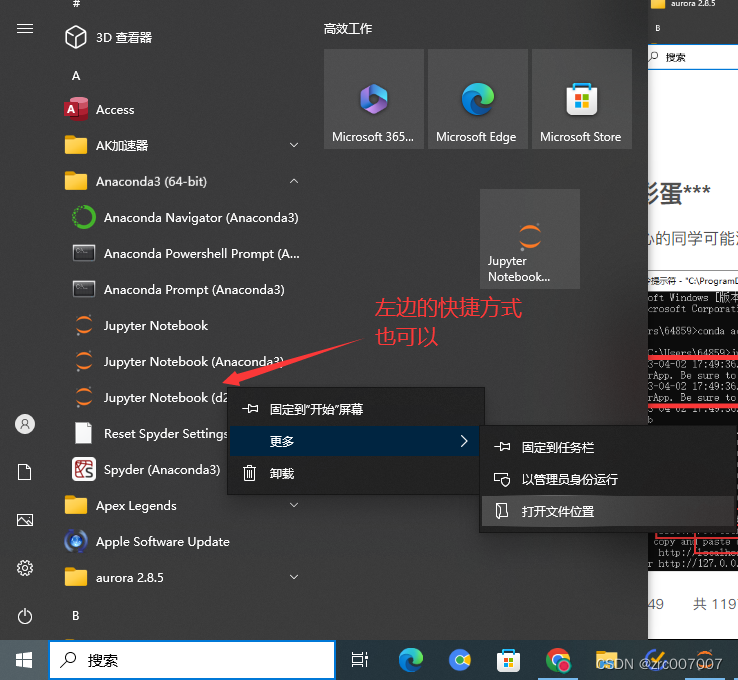Open the Microsoft Edge tile
Image resolution: width=738 pixels, height=680 pixels.
point(478,99)
